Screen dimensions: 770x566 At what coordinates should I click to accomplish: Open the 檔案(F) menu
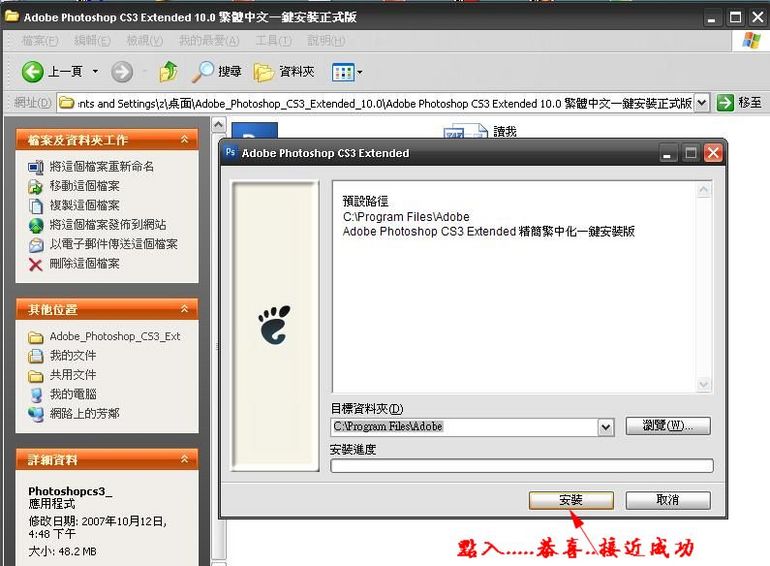point(40,41)
